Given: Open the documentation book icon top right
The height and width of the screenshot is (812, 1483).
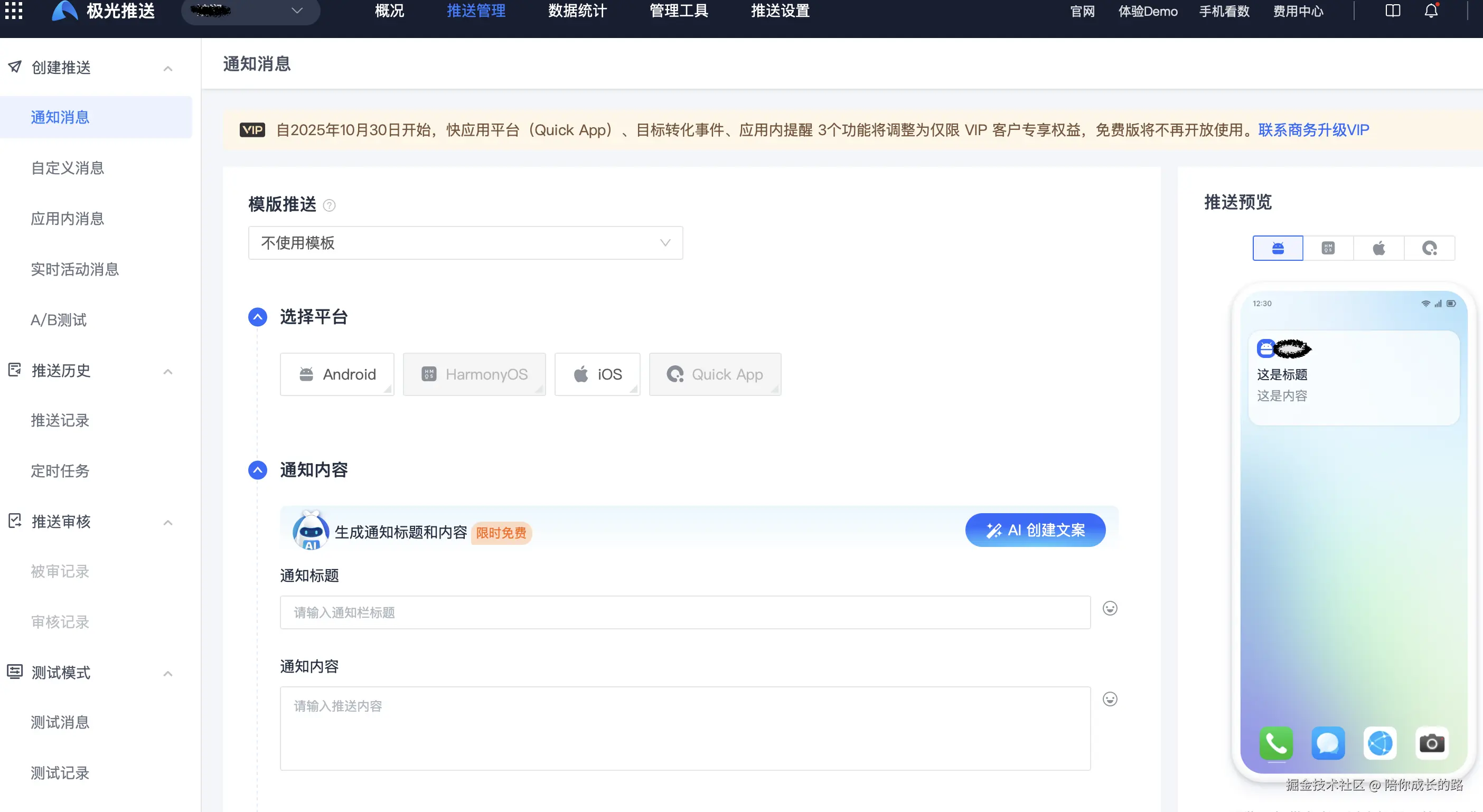Looking at the screenshot, I should click(x=1393, y=11).
